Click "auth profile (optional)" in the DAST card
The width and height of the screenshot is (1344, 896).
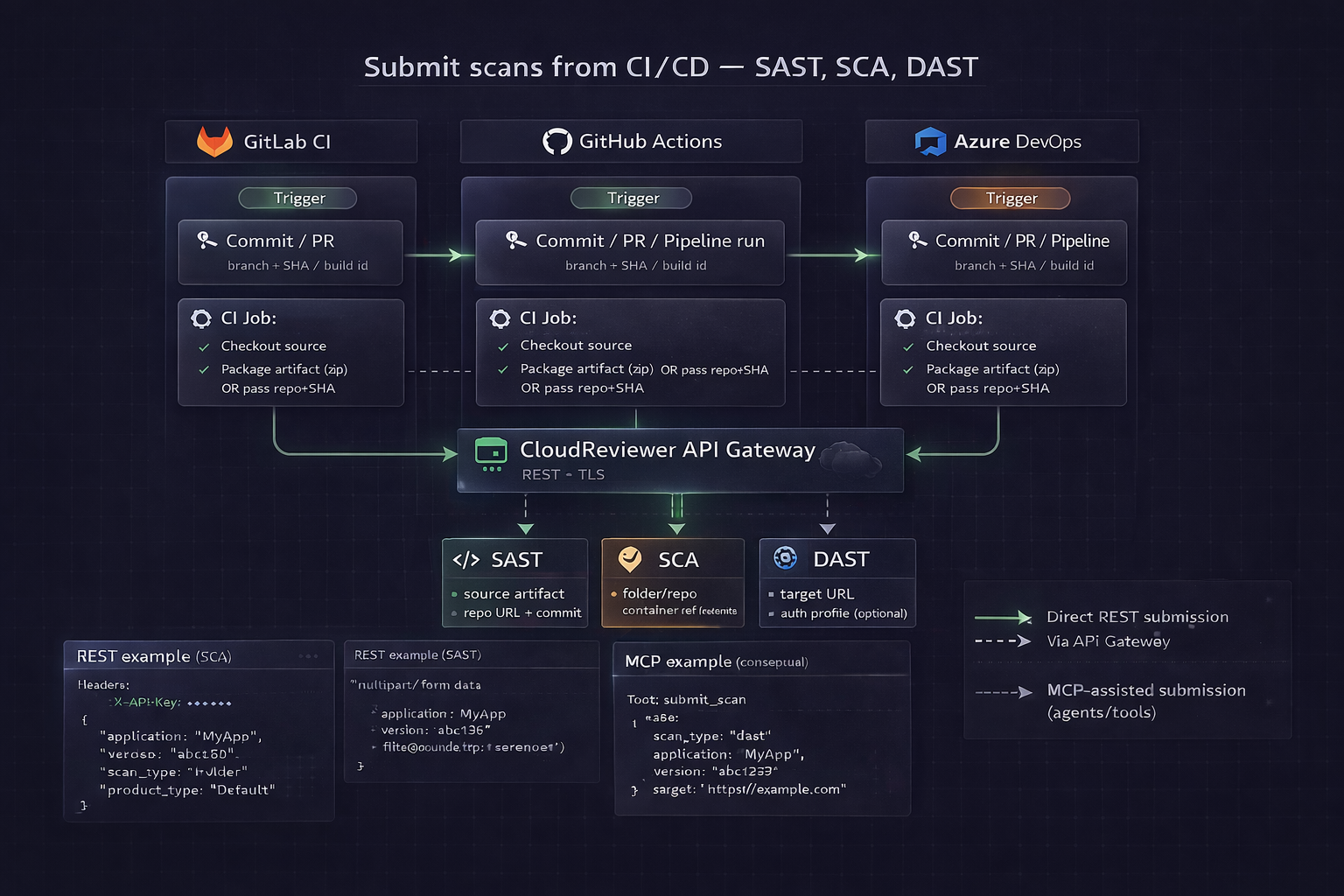click(x=843, y=613)
